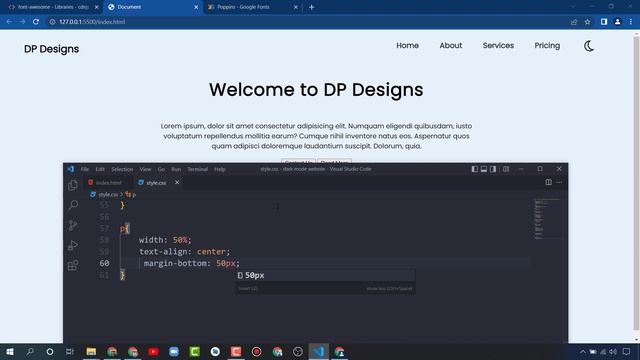Split the editor to the right
Viewport: 640px width, 360px height.
pos(549,182)
